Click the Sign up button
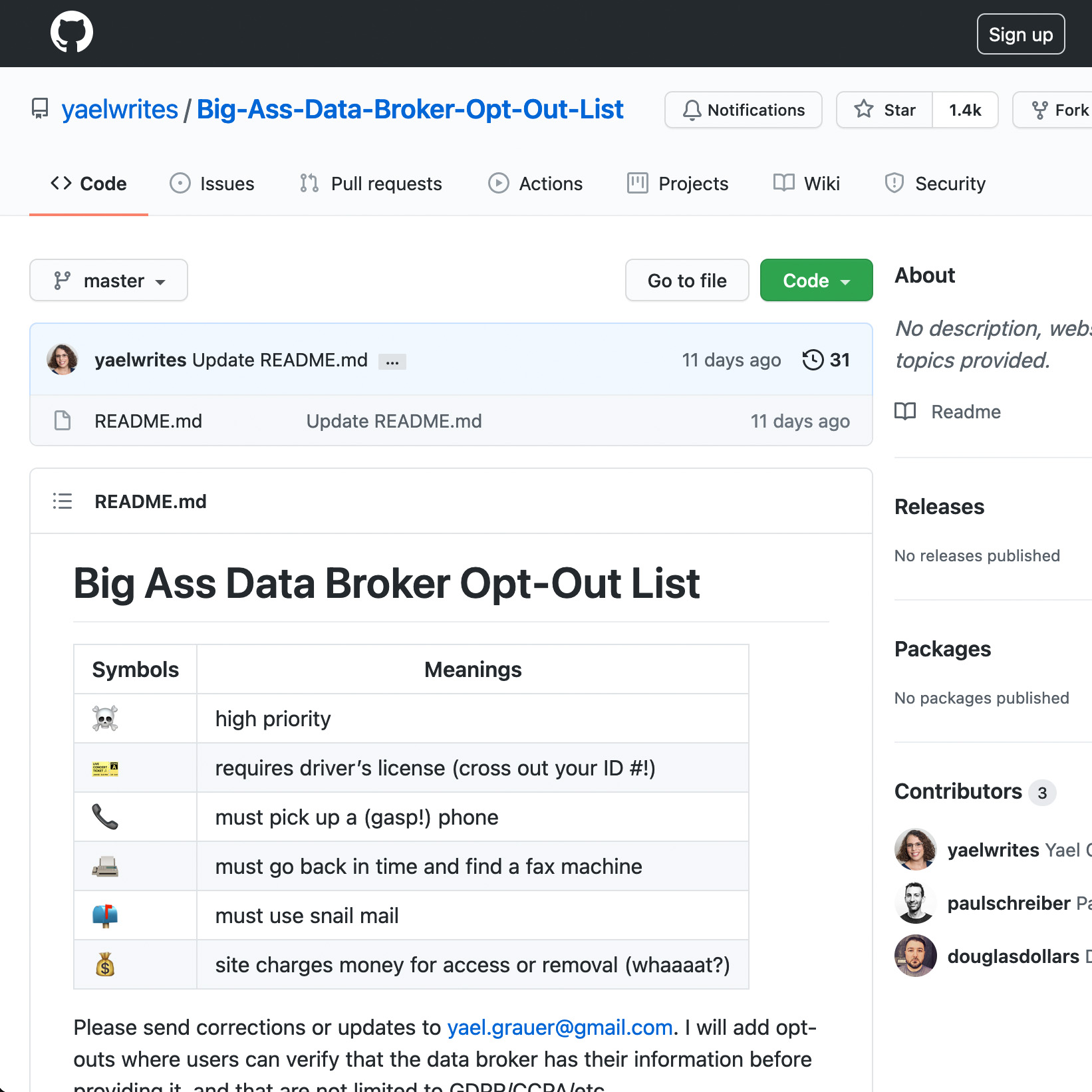The height and width of the screenshot is (1092, 1092). (1021, 34)
